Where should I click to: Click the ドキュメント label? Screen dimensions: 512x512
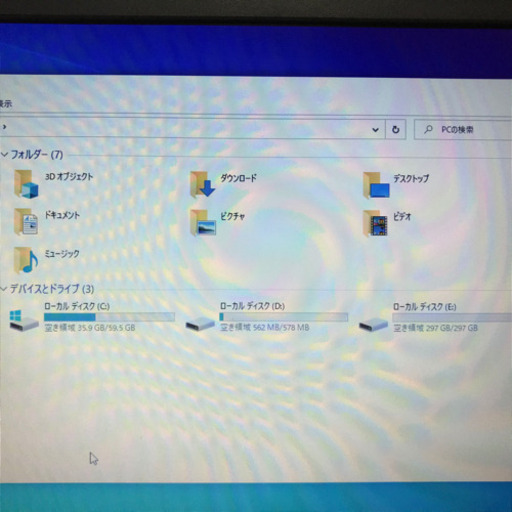[62, 215]
